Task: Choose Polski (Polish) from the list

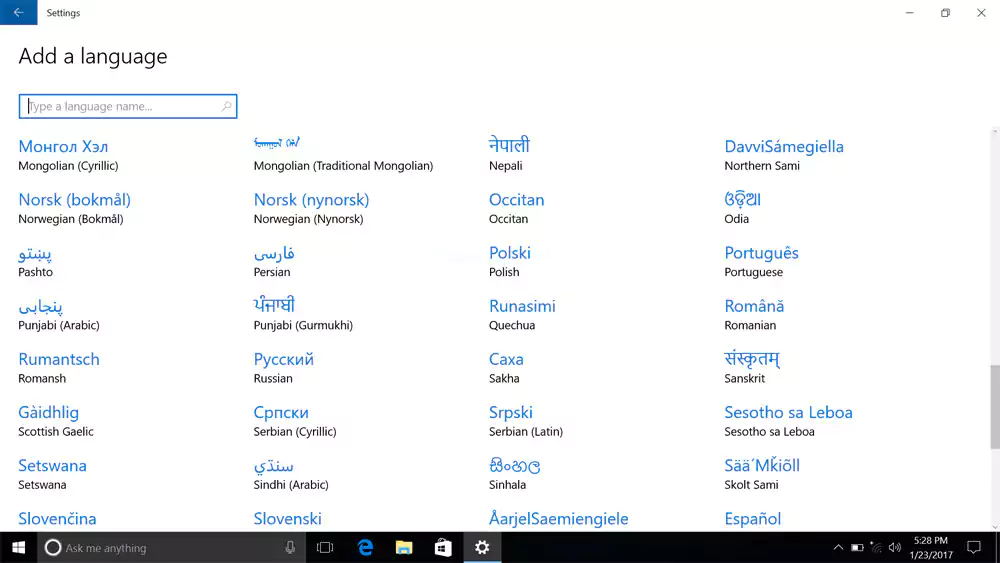Action: click(x=510, y=261)
